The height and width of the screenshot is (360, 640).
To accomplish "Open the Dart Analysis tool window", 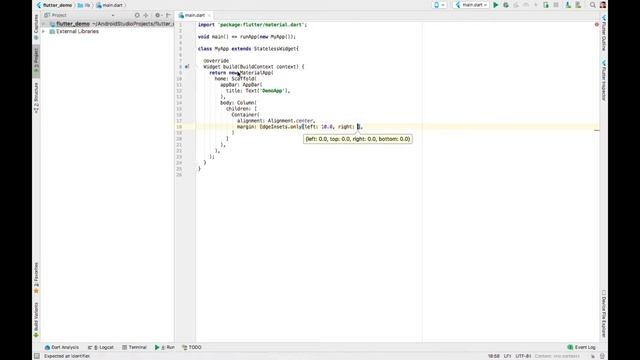I will [62, 347].
